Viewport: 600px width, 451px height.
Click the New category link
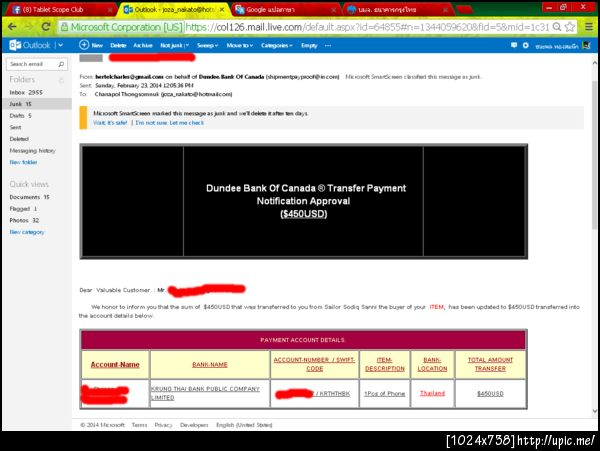27,232
